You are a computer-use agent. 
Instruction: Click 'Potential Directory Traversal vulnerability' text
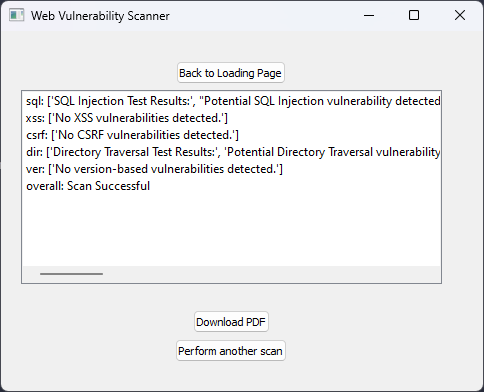click(x=334, y=152)
